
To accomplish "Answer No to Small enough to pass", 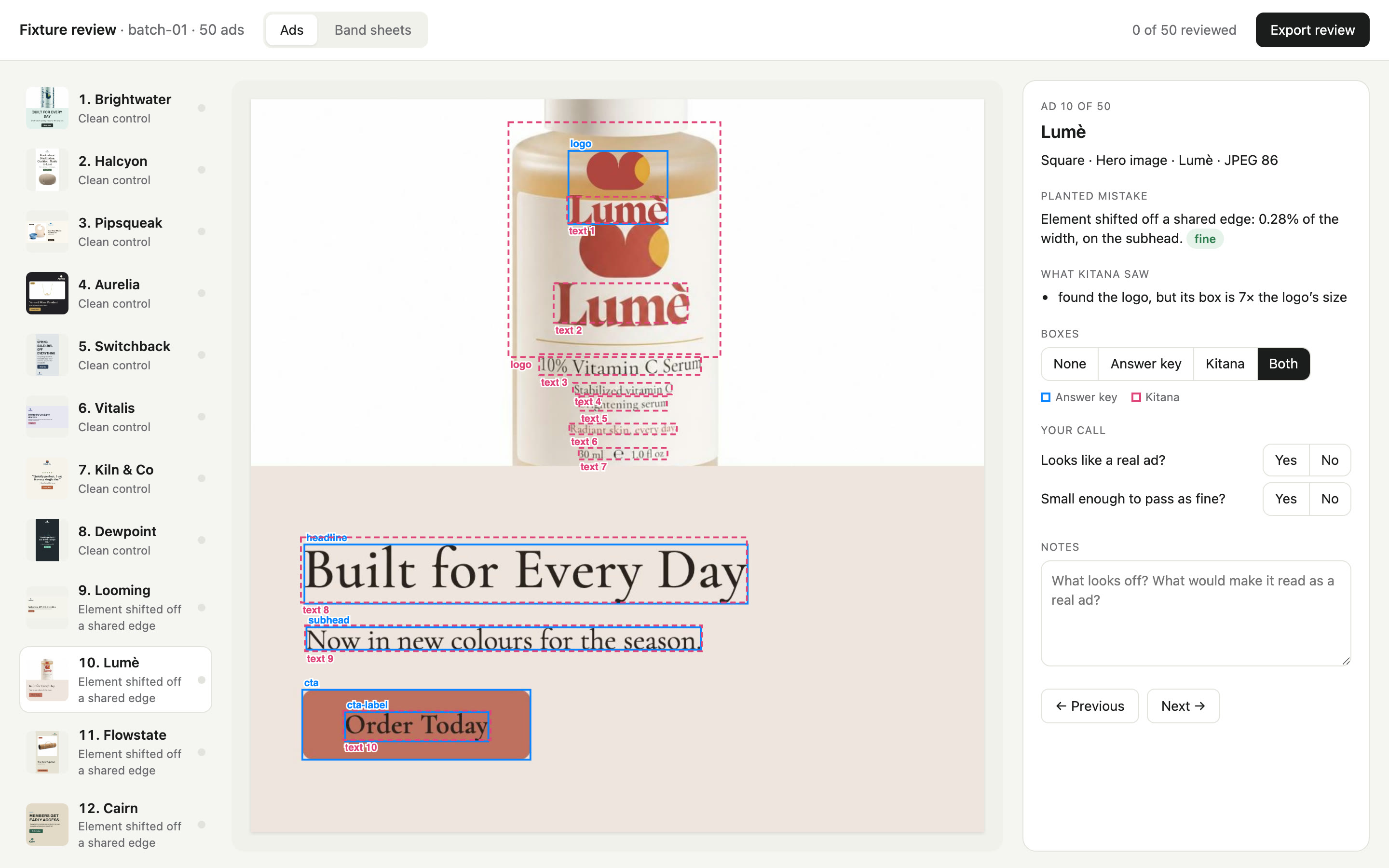I will tap(1329, 499).
